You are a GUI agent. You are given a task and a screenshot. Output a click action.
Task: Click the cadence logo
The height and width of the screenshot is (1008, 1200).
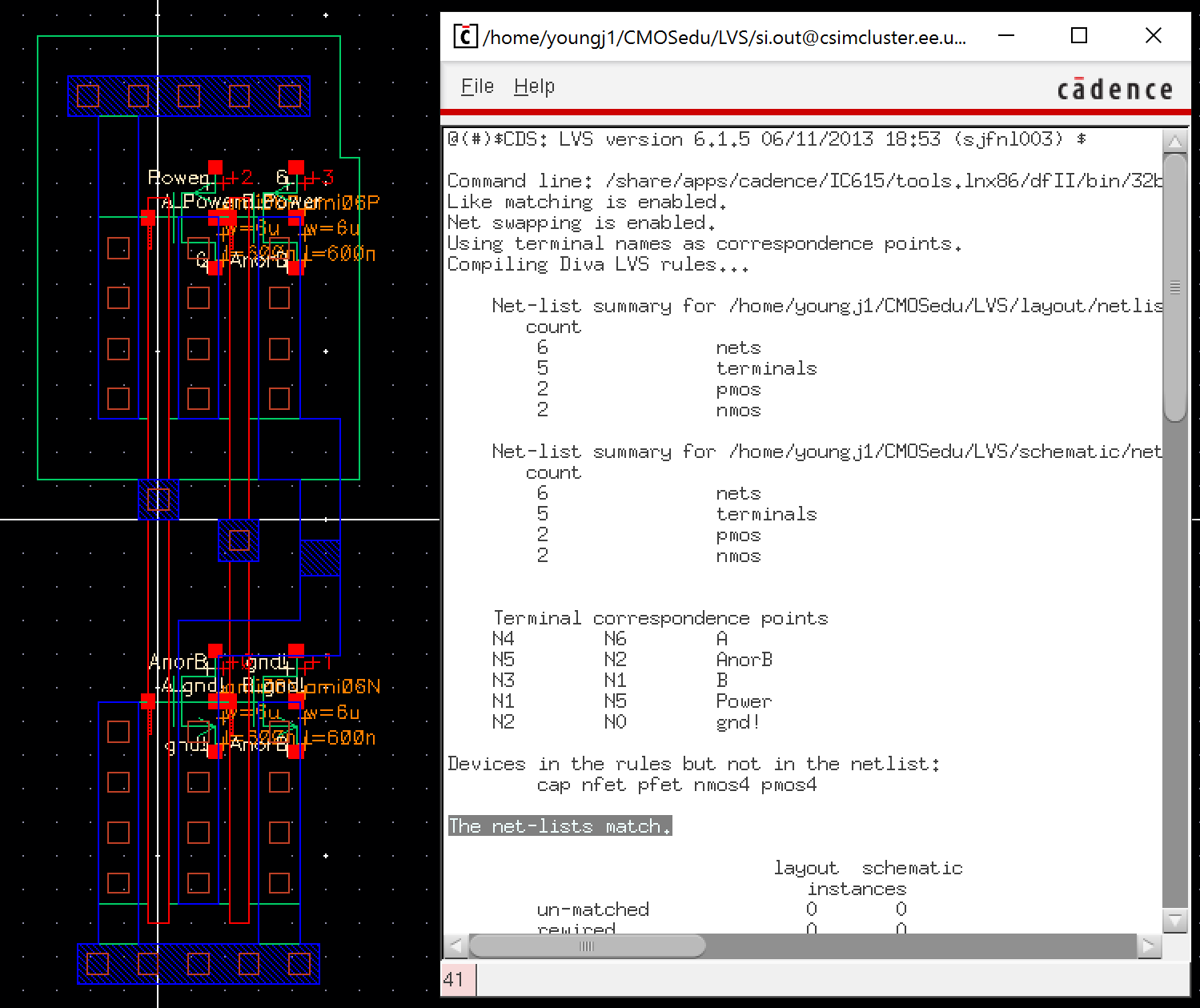tap(1114, 89)
